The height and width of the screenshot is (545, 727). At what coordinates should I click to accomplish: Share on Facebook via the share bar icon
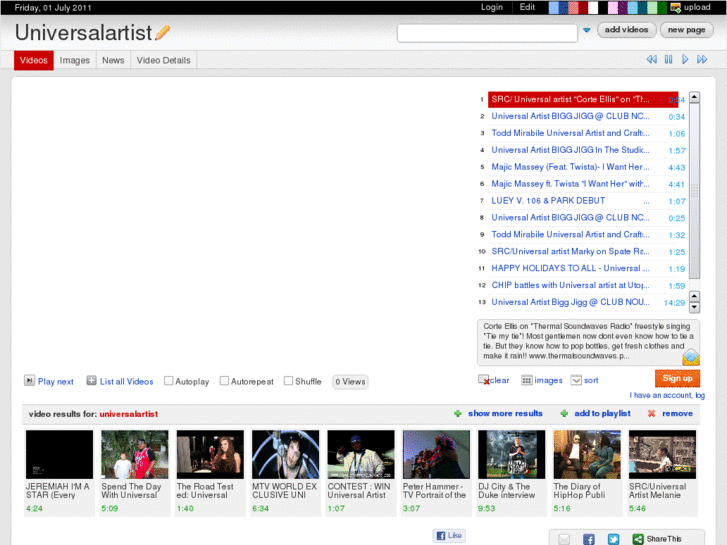(589, 539)
